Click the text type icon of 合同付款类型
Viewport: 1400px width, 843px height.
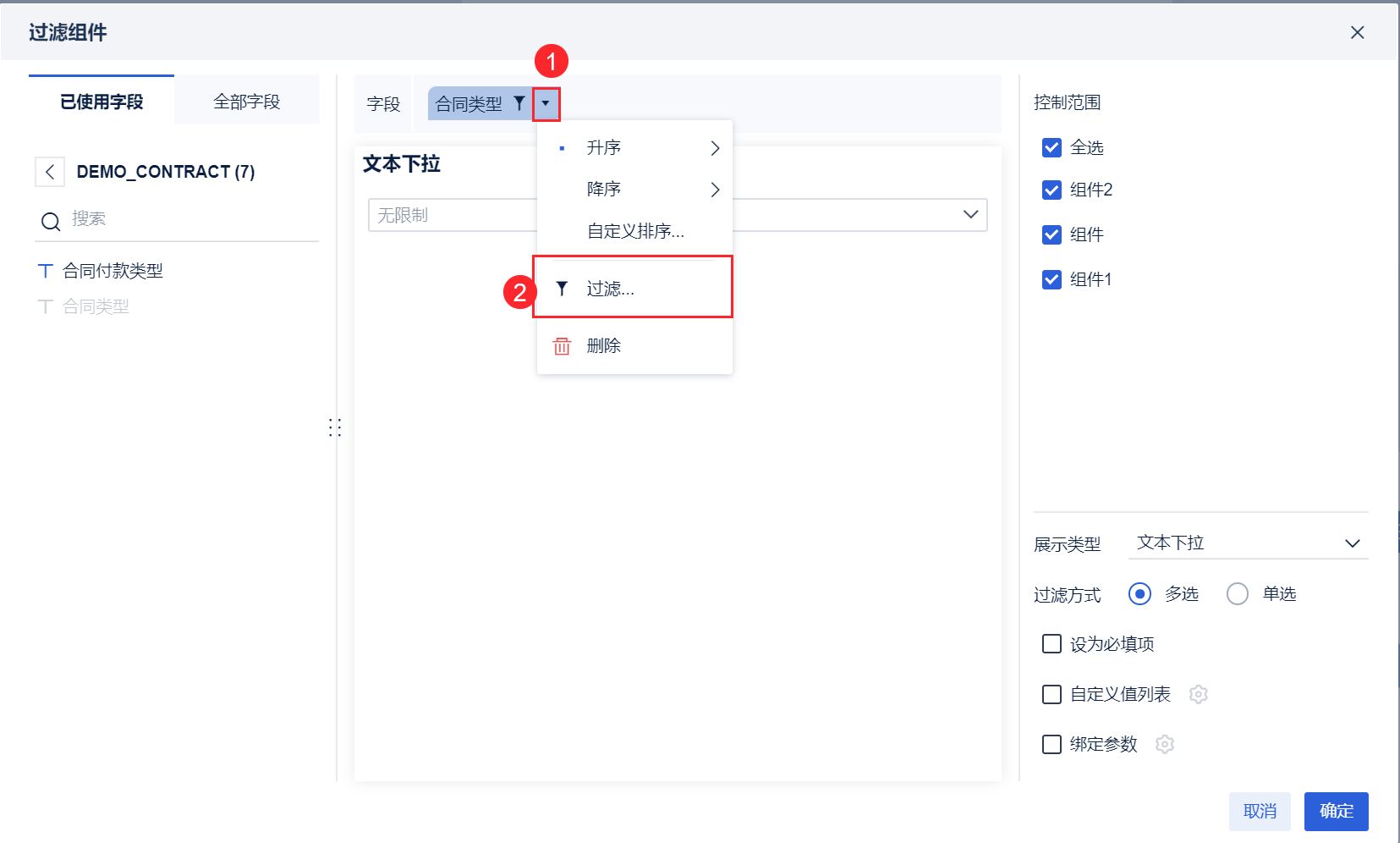[x=46, y=271]
